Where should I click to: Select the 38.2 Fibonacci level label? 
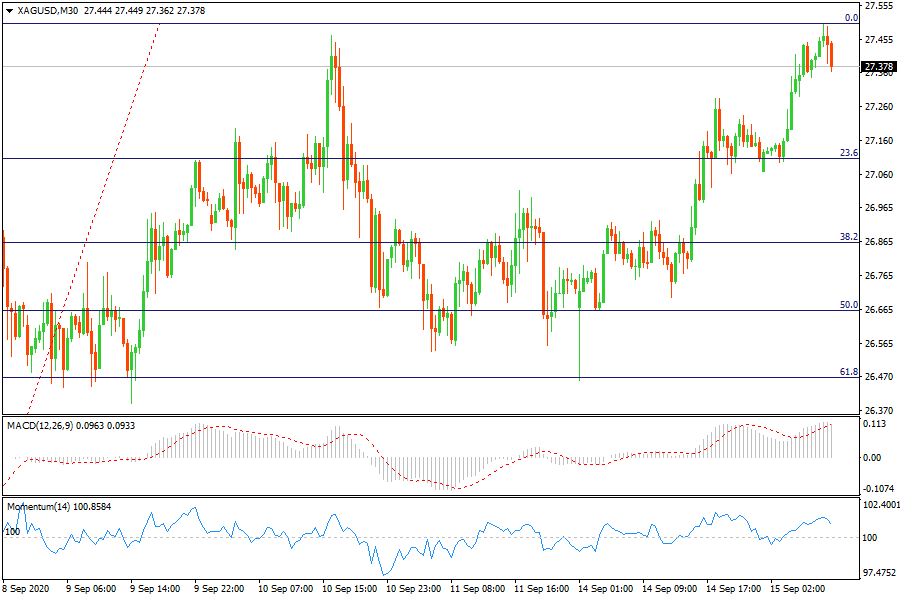tap(849, 238)
